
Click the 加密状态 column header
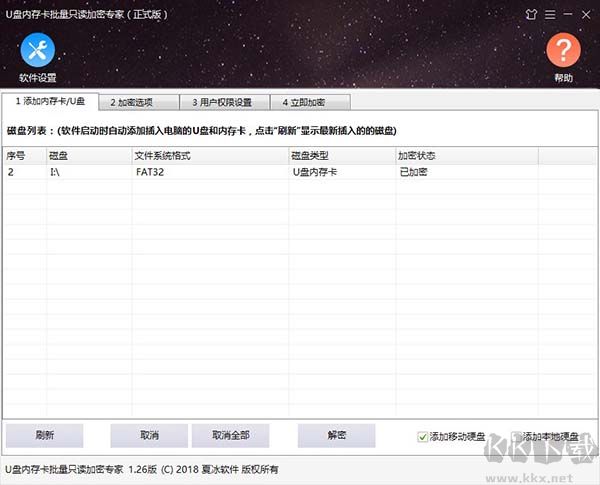pyautogui.click(x=467, y=156)
